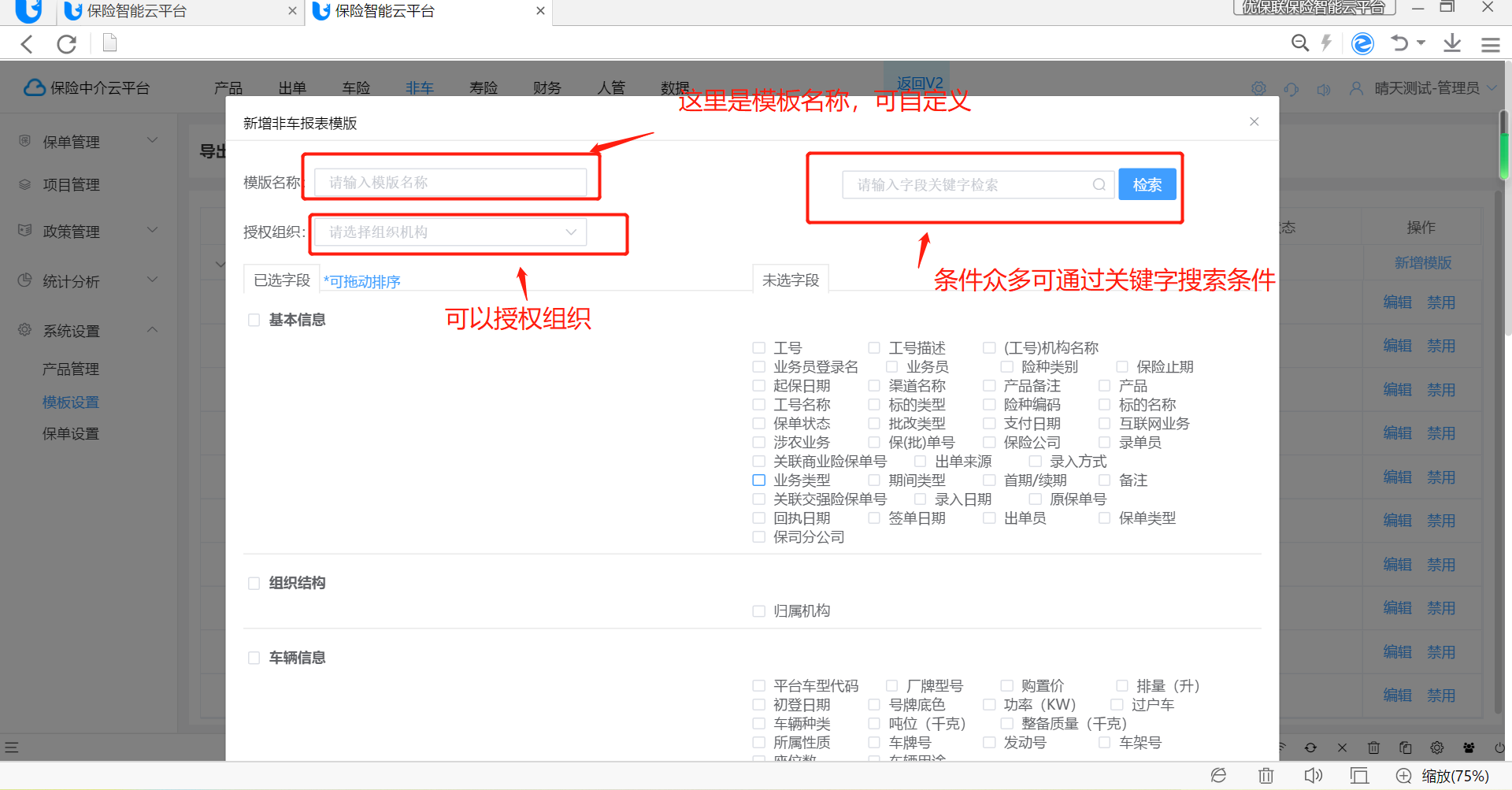Tick the 组织结构 group checkbox
Screen dimensions: 1512x790
coord(254,583)
